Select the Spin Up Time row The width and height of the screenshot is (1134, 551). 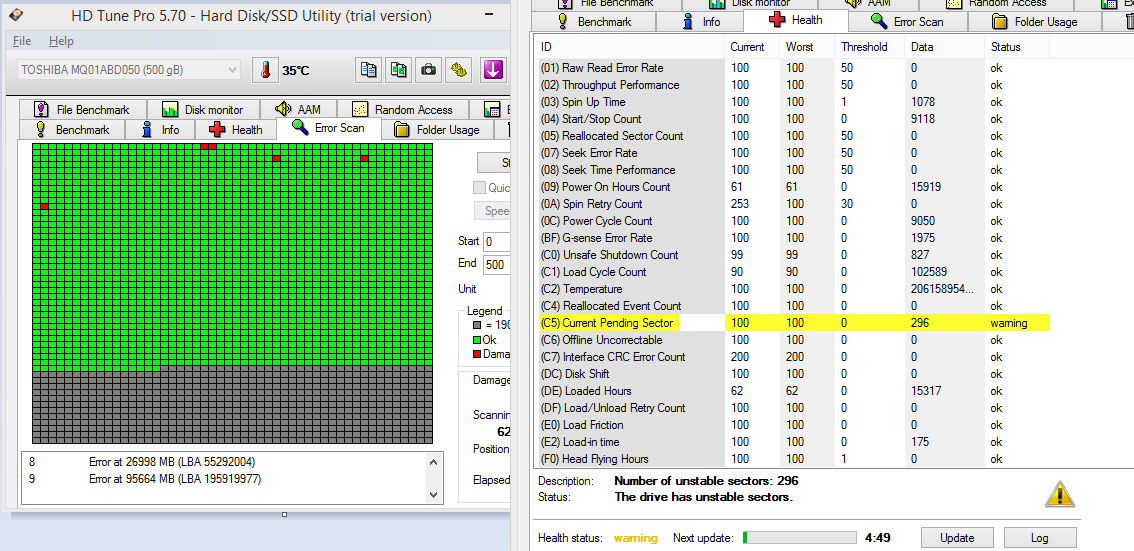coord(793,102)
